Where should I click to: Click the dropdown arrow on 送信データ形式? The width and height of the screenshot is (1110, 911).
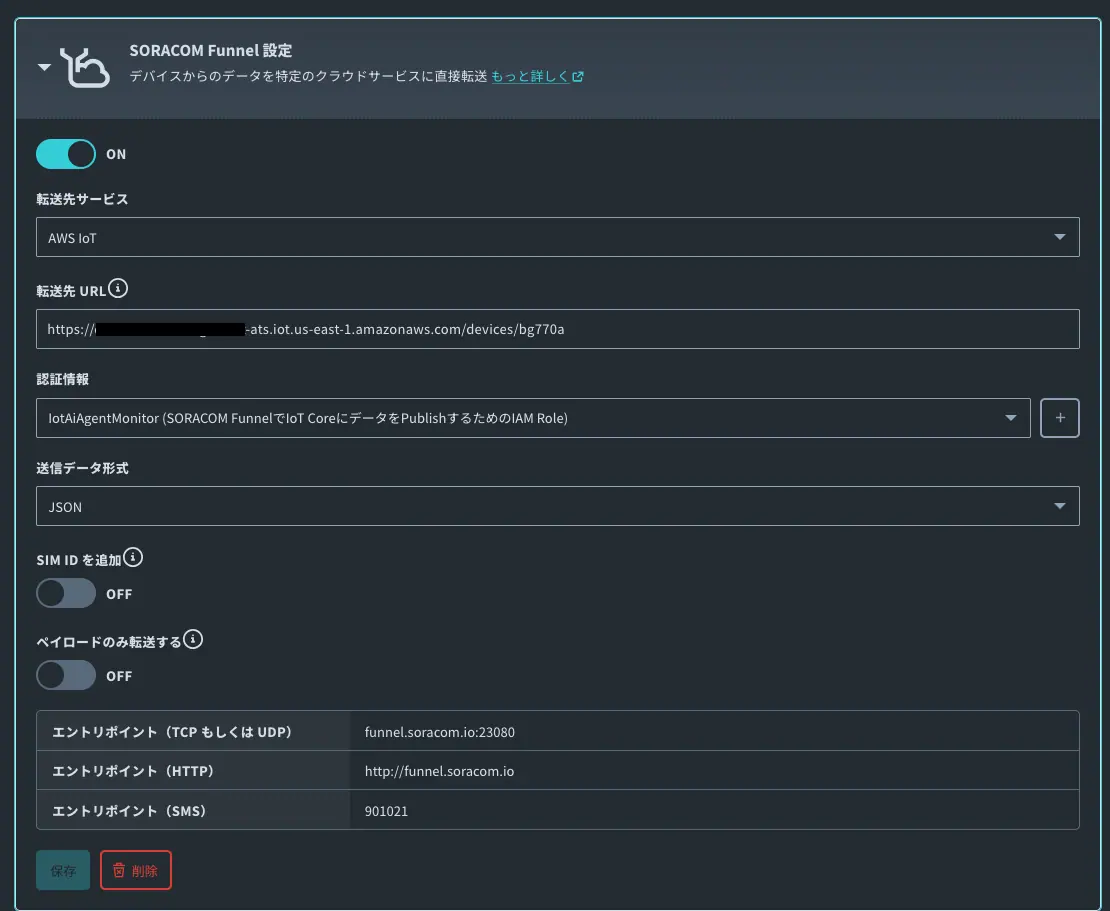click(x=1059, y=506)
